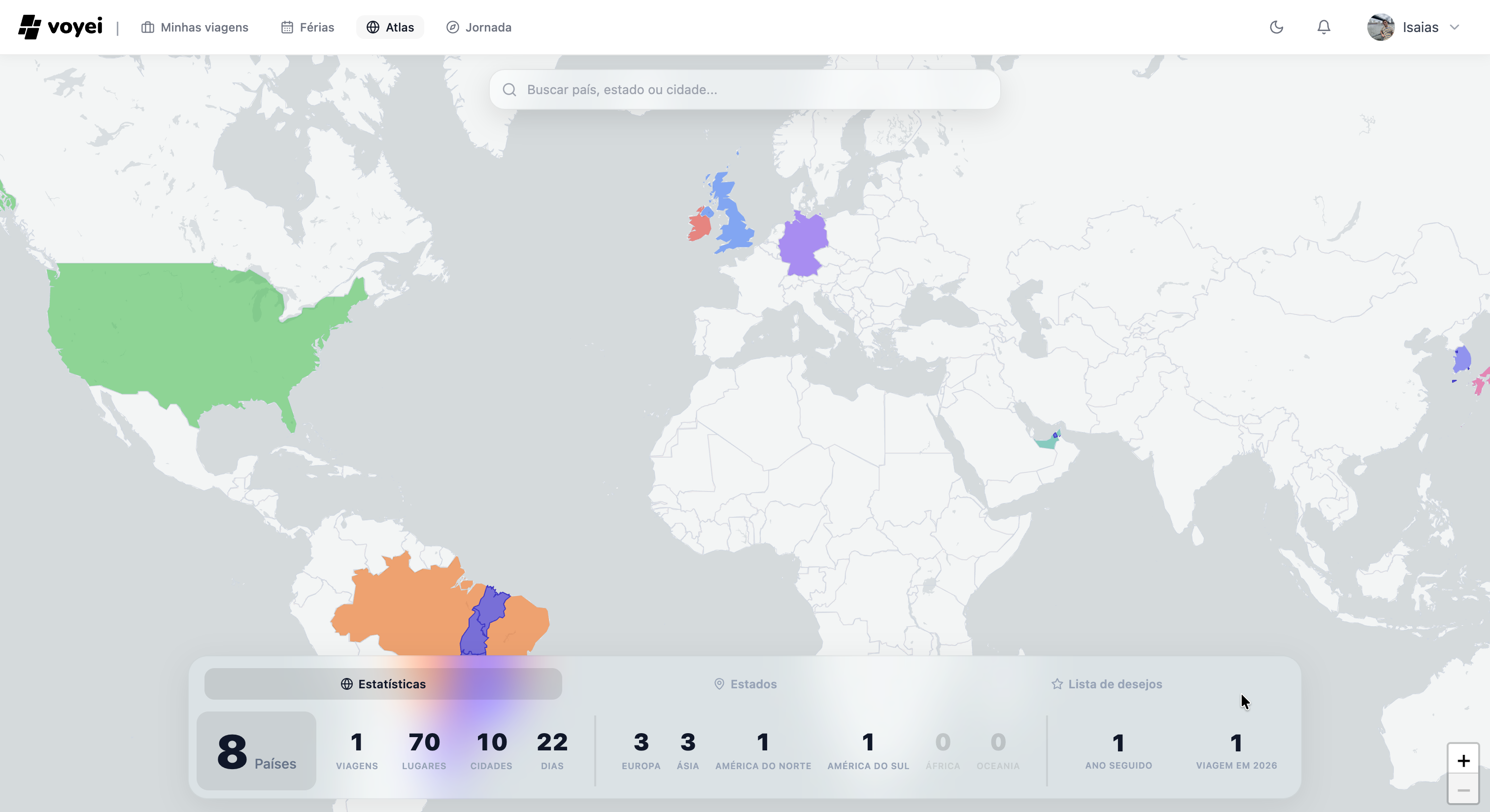Open notifications via the bell icon
Viewport: 1490px width, 812px height.
[1324, 27]
